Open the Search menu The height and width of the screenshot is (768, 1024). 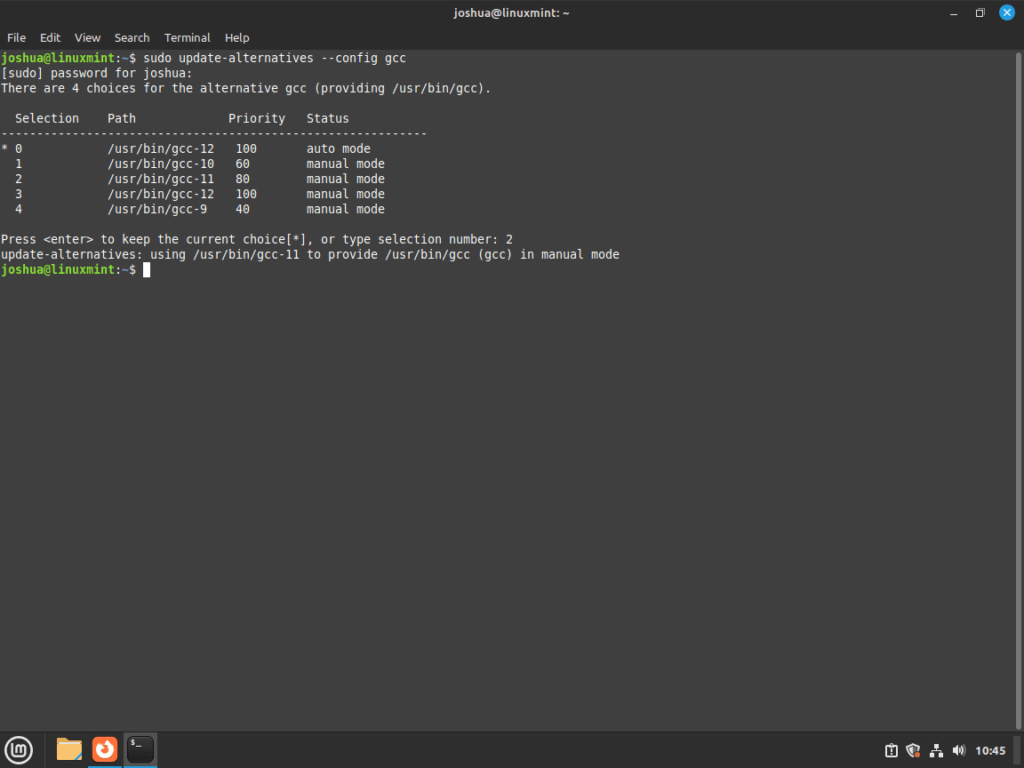coord(132,38)
